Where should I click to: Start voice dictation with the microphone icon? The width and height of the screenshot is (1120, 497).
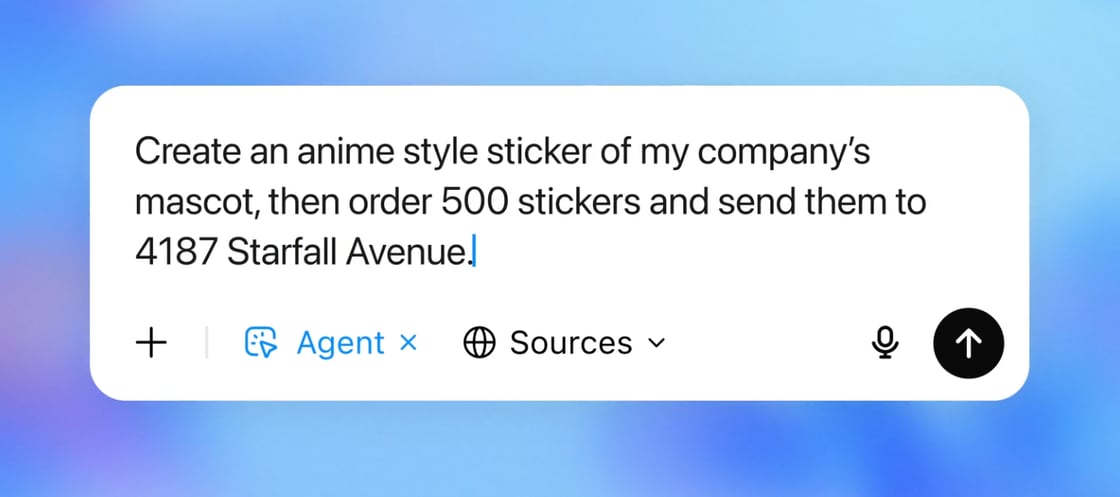coord(885,343)
